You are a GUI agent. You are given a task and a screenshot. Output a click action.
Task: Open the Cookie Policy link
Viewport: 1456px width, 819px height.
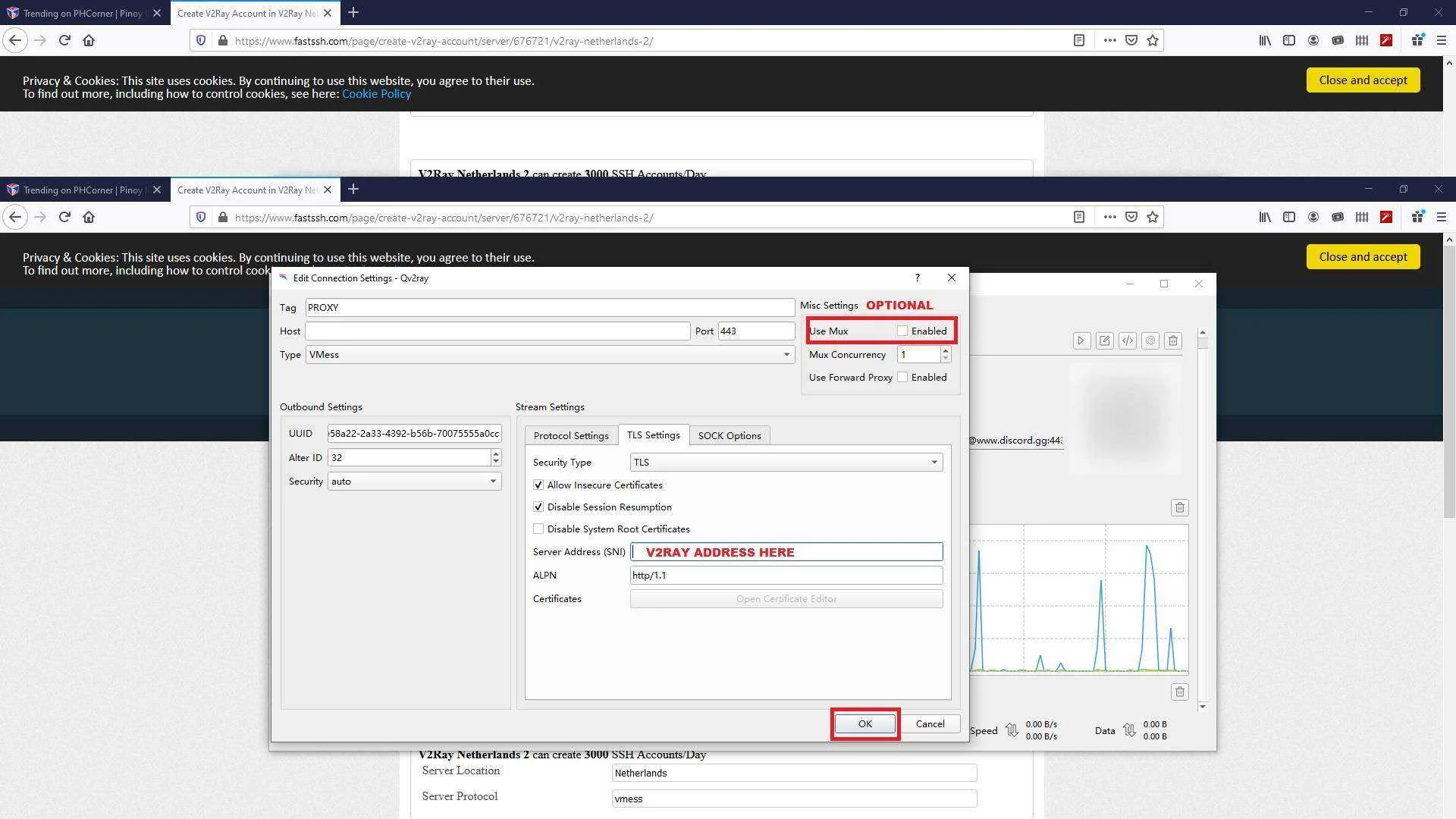[x=376, y=94]
